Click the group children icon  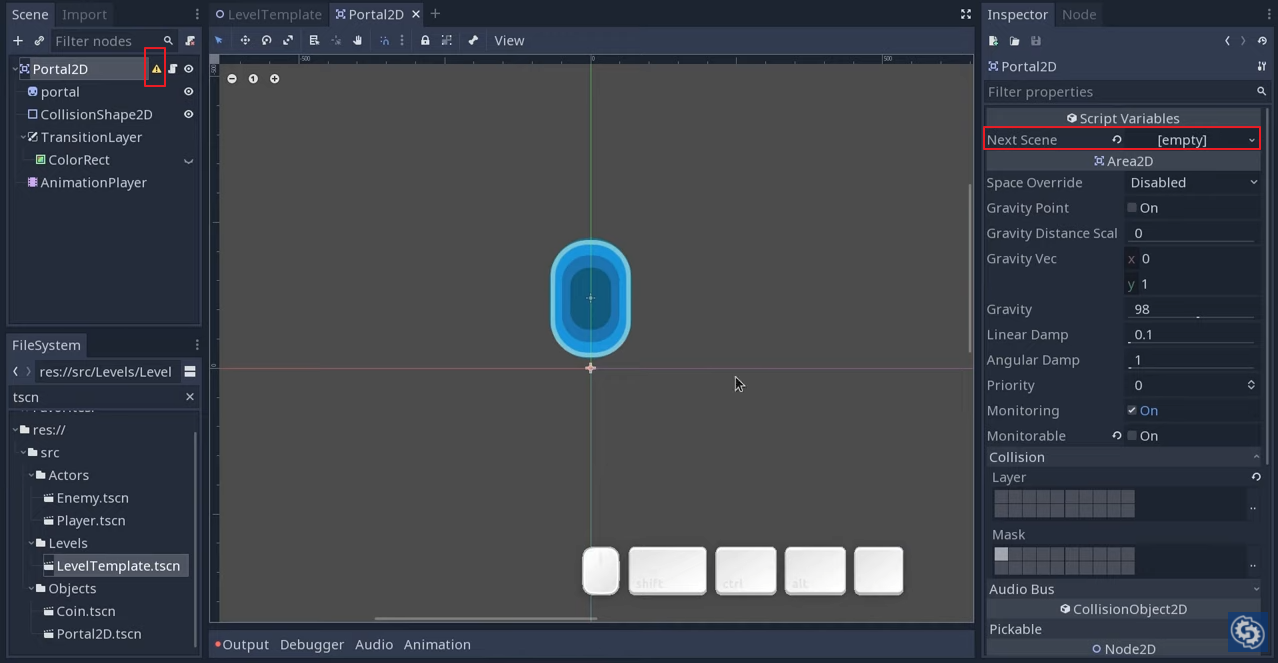pos(447,41)
